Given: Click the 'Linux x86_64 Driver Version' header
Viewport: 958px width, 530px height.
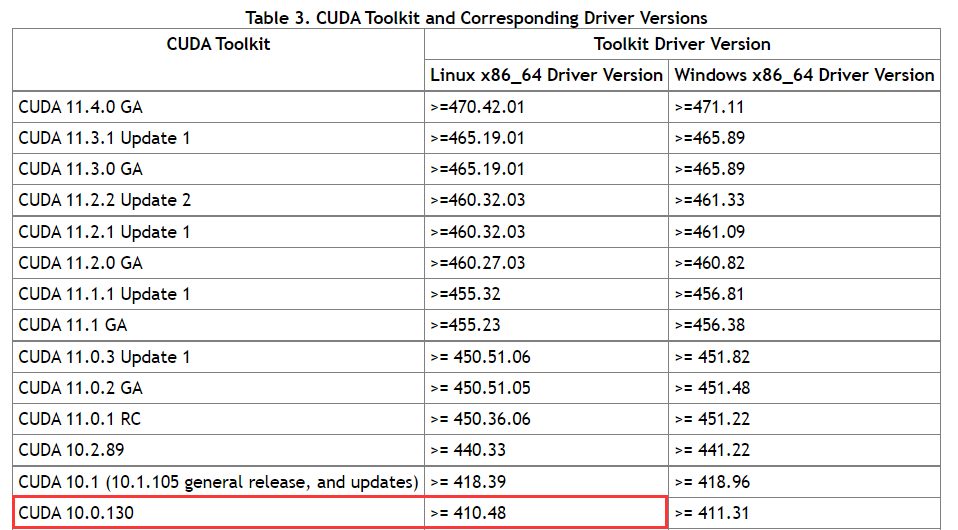Looking at the screenshot, I should (546, 75).
